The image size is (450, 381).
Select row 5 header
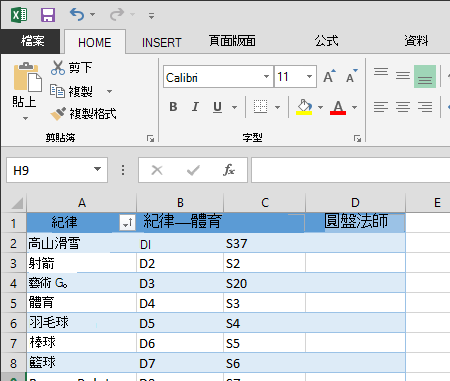pos(13,303)
